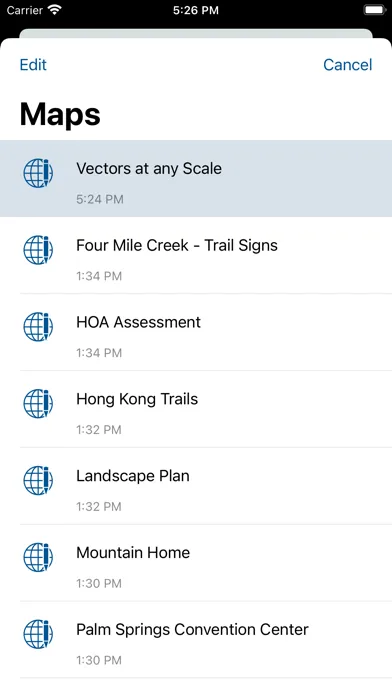Select the Landscape Plan map icon
Image resolution: width=392 pixels, height=696 pixels.
coord(38,480)
